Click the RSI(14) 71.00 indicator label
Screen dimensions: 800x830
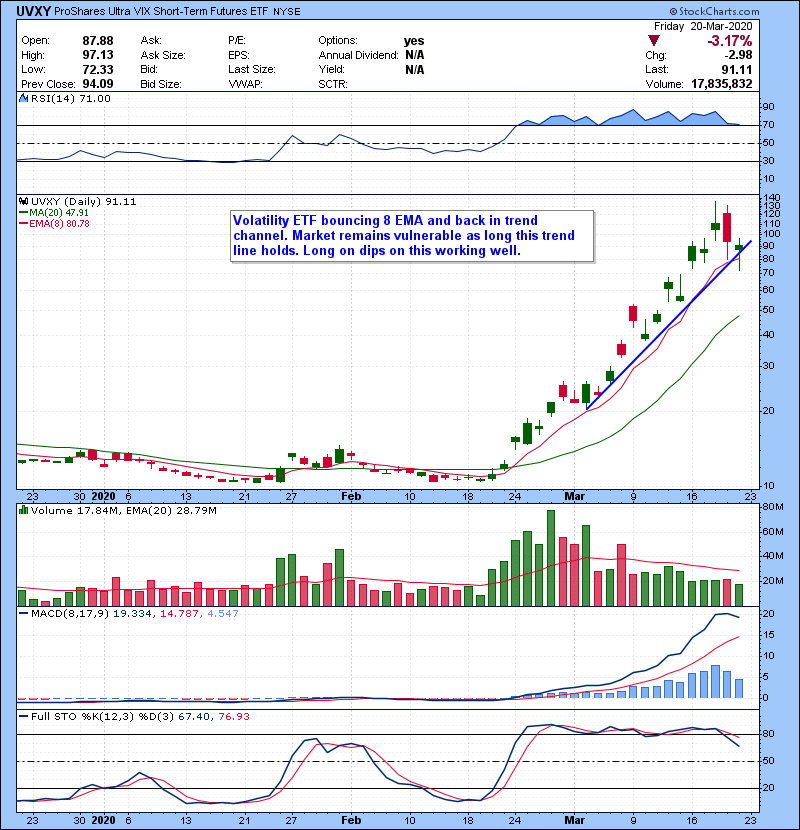(x=70, y=98)
